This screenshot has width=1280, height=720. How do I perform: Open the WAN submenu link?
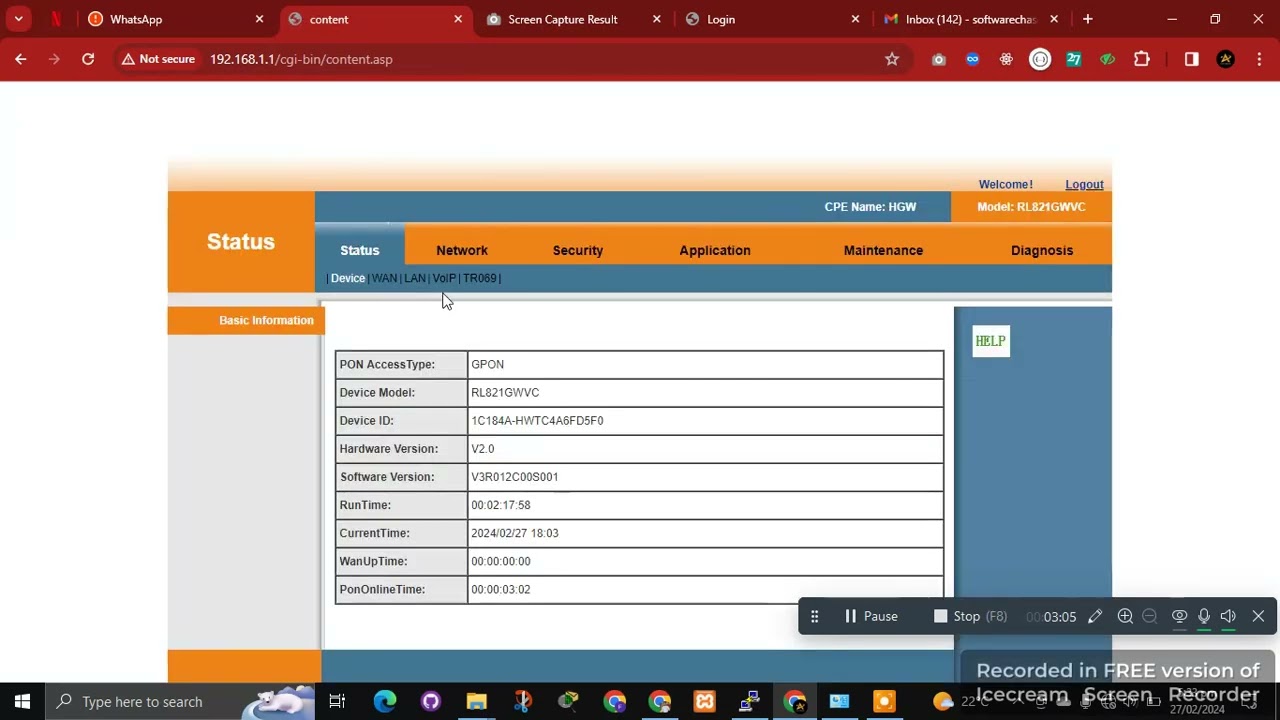tap(384, 278)
